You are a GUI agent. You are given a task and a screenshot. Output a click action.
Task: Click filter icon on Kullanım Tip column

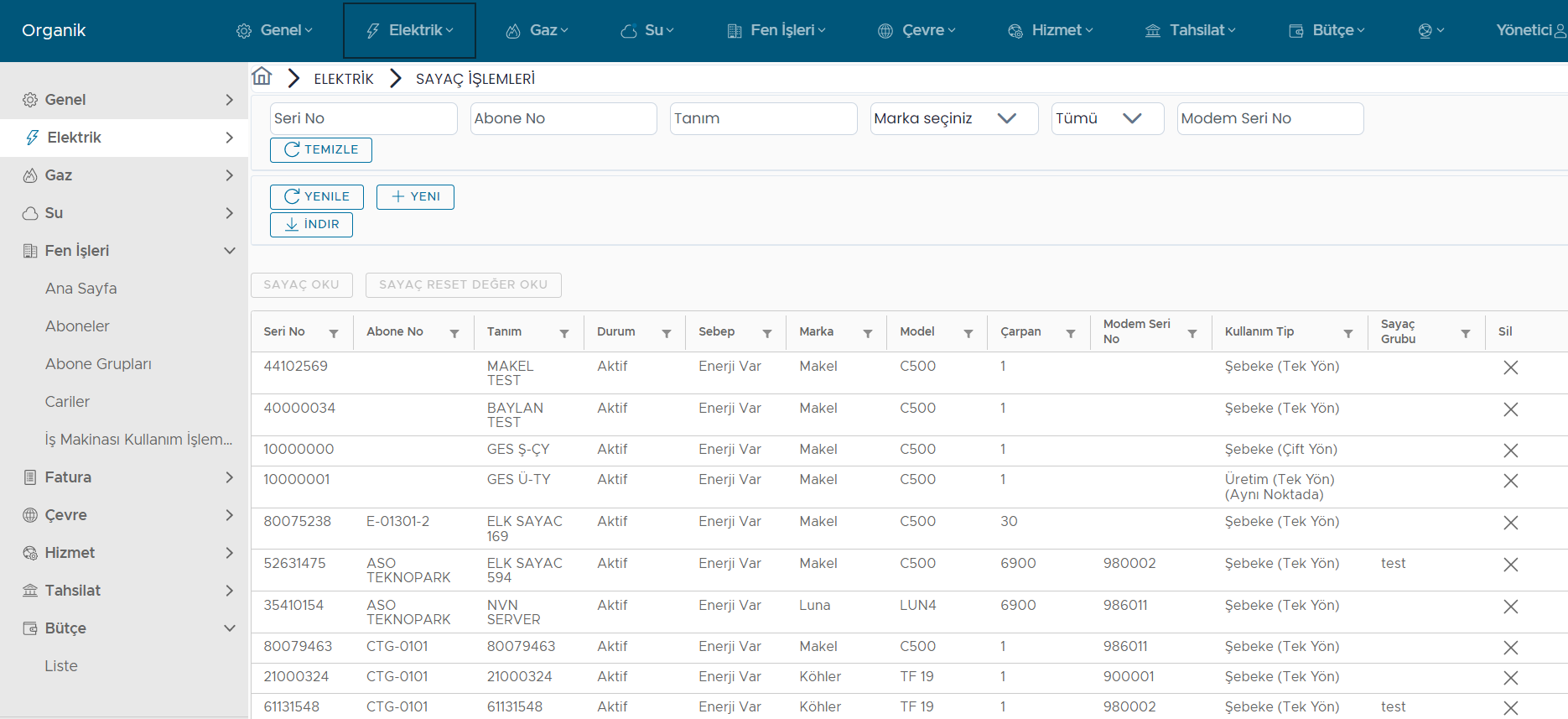(1348, 333)
